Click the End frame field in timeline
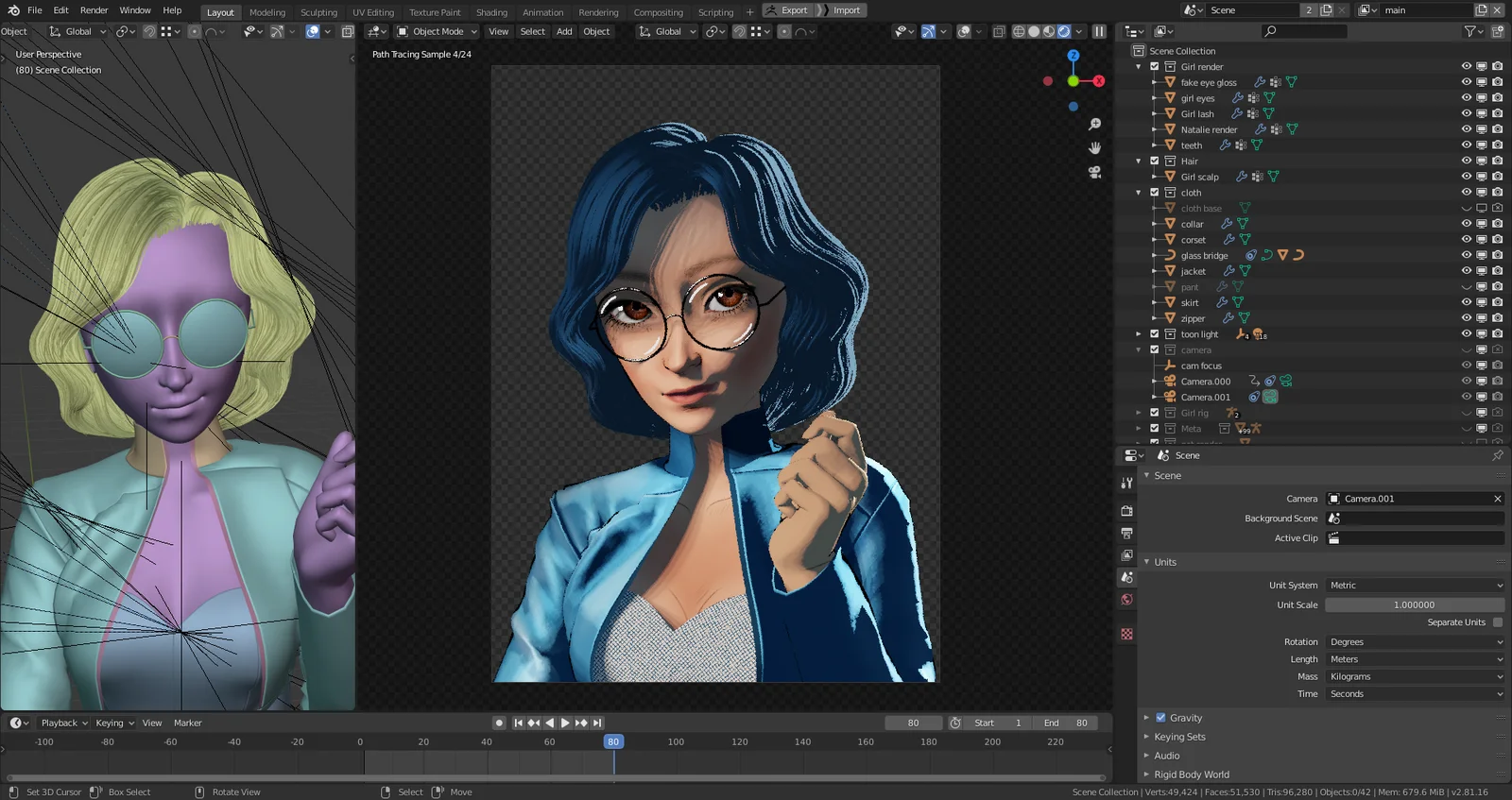1512x800 pixels. [x=1066, y=723]
